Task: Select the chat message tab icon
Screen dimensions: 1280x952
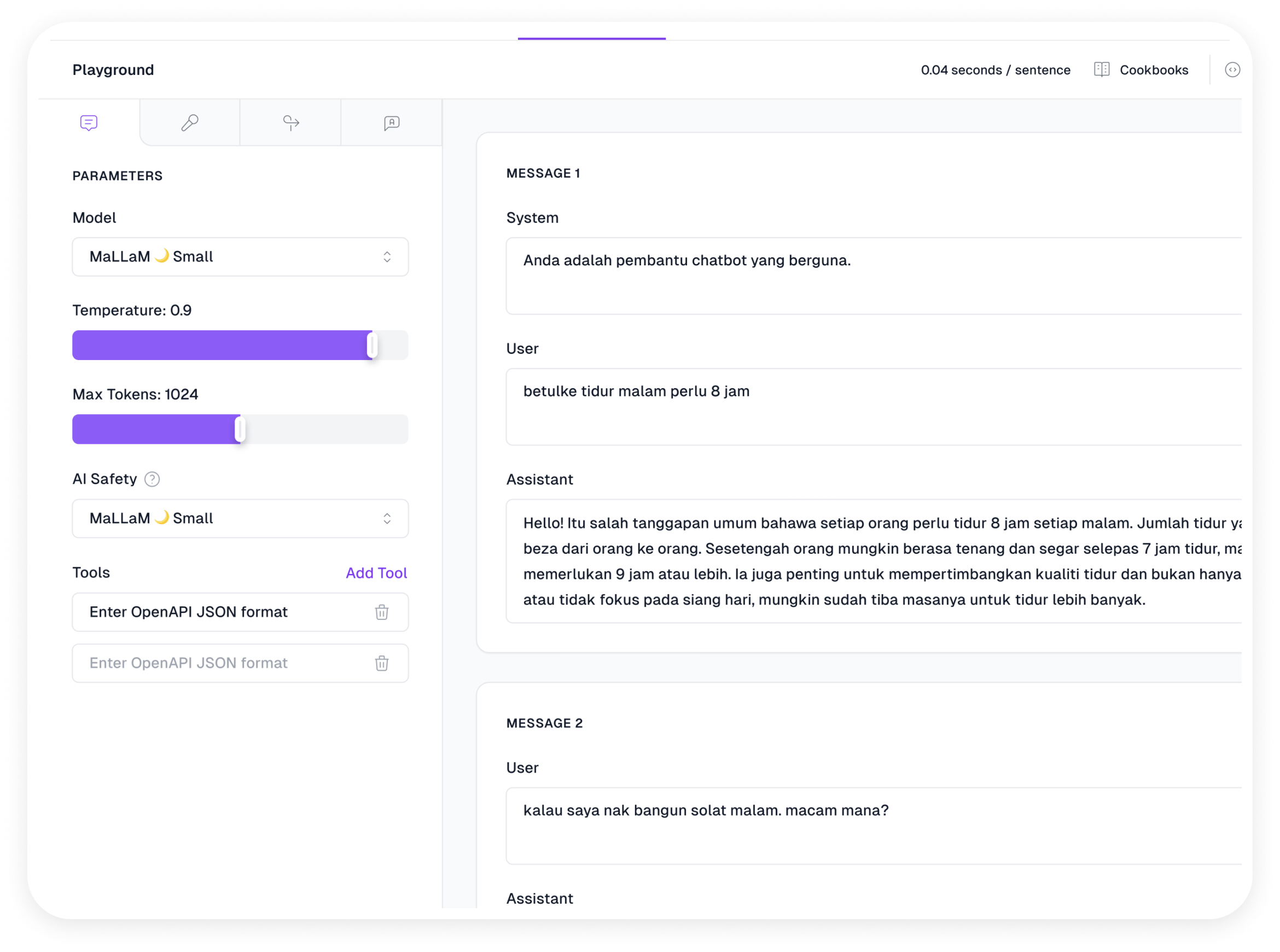Action: tap(89, 123)
